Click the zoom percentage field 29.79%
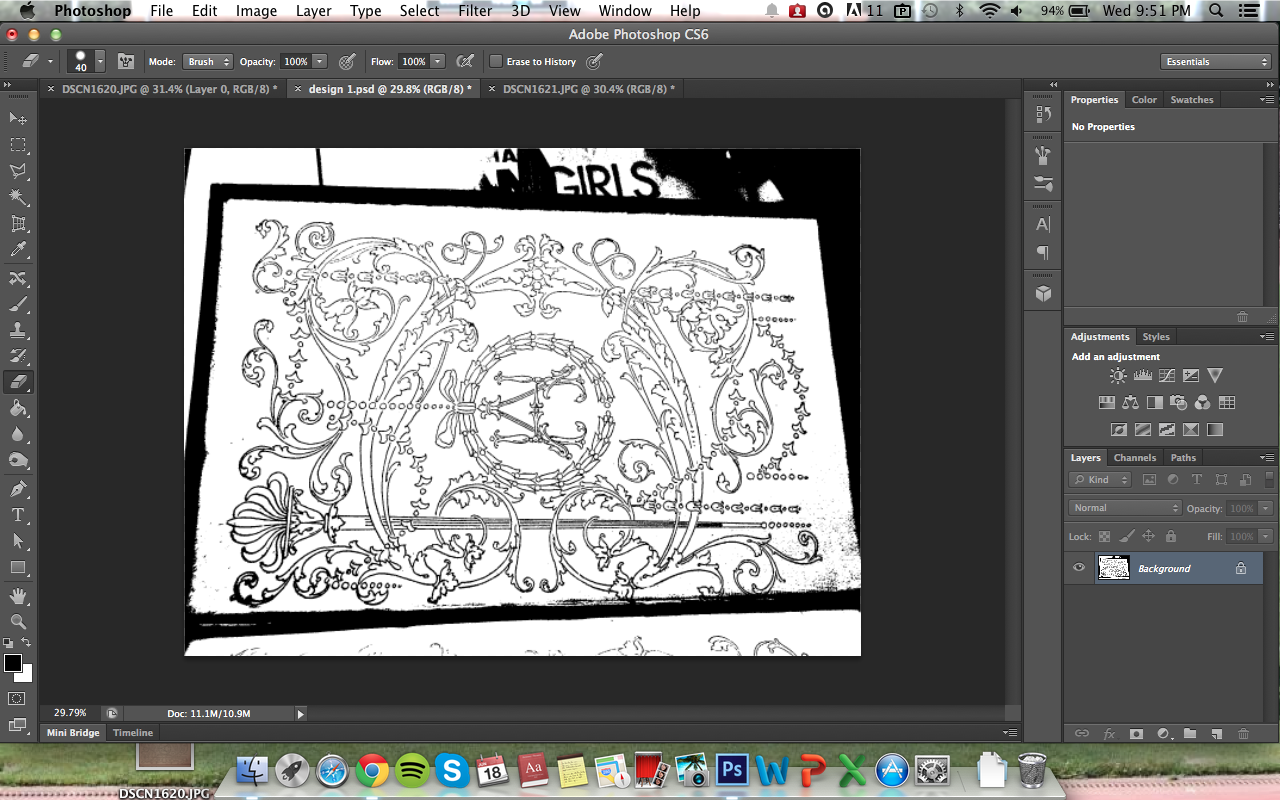 click(70, 713)
